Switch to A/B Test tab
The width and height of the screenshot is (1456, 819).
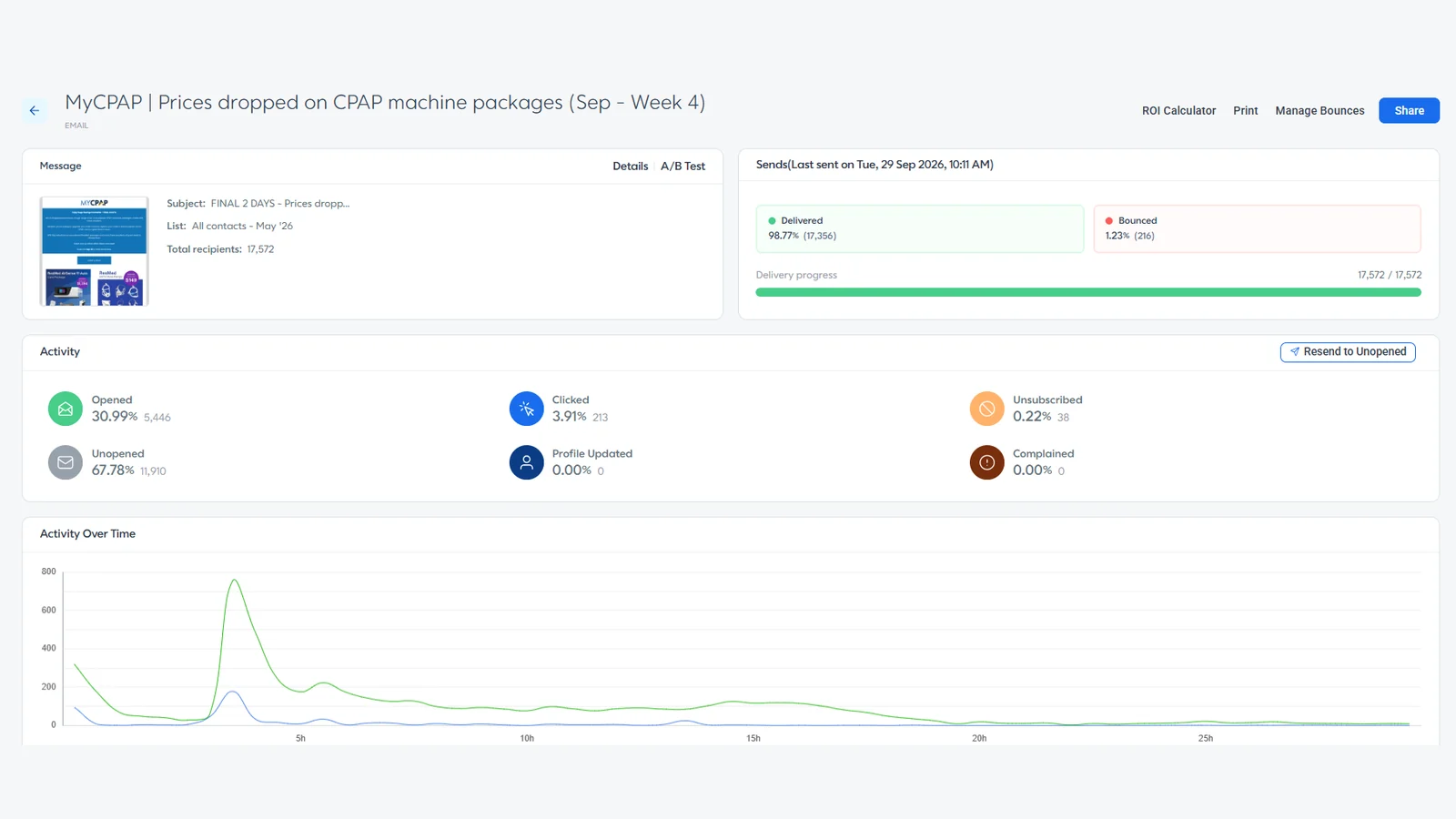[x=682, y=167]
